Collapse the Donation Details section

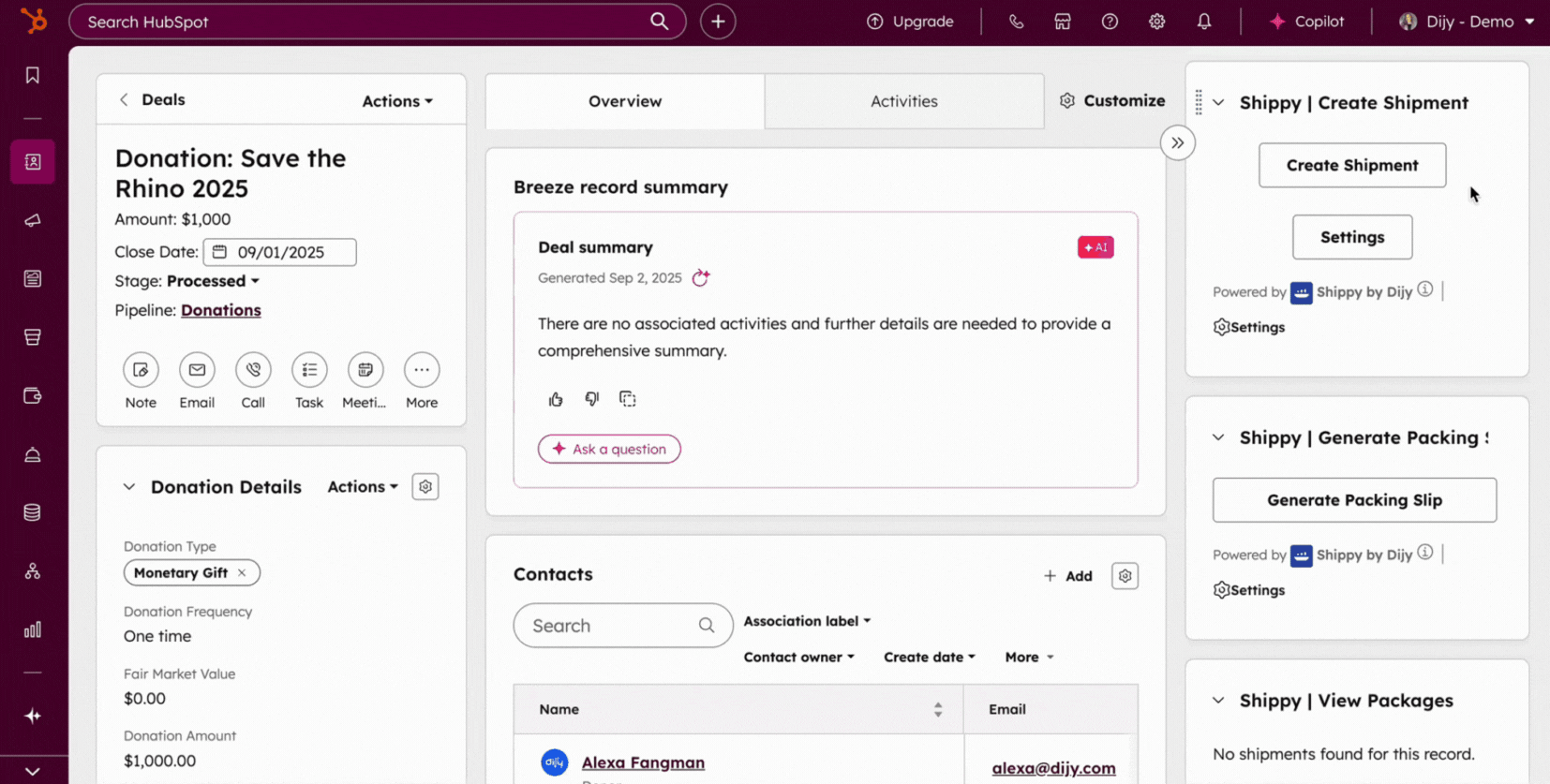129,487
